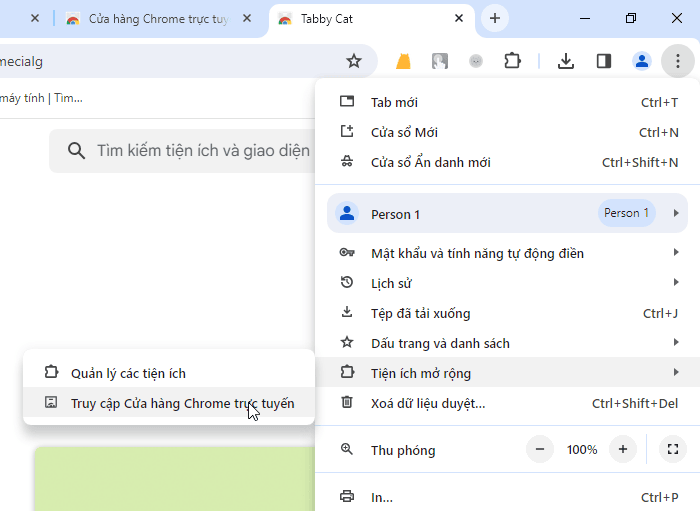Image resolution: width=700 pixels, height=511 pixels.
Task: Click the history clock icon beside Lịch sử
Action: [347, 282]
